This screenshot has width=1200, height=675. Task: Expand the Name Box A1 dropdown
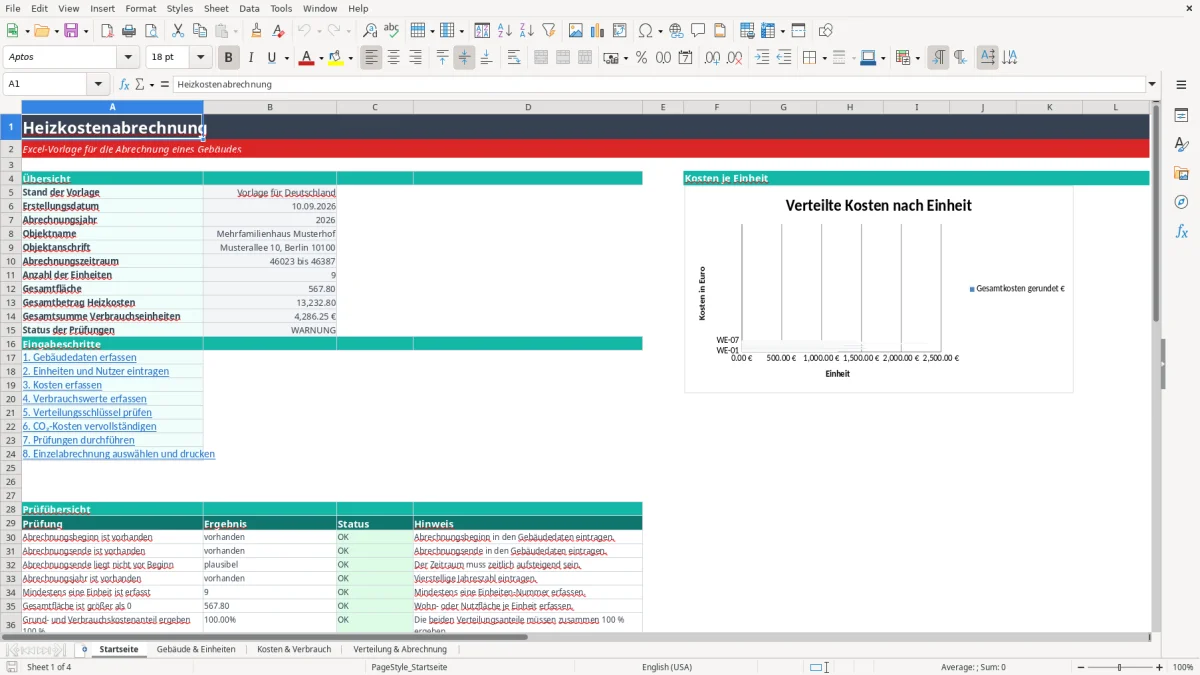point(98,84)
